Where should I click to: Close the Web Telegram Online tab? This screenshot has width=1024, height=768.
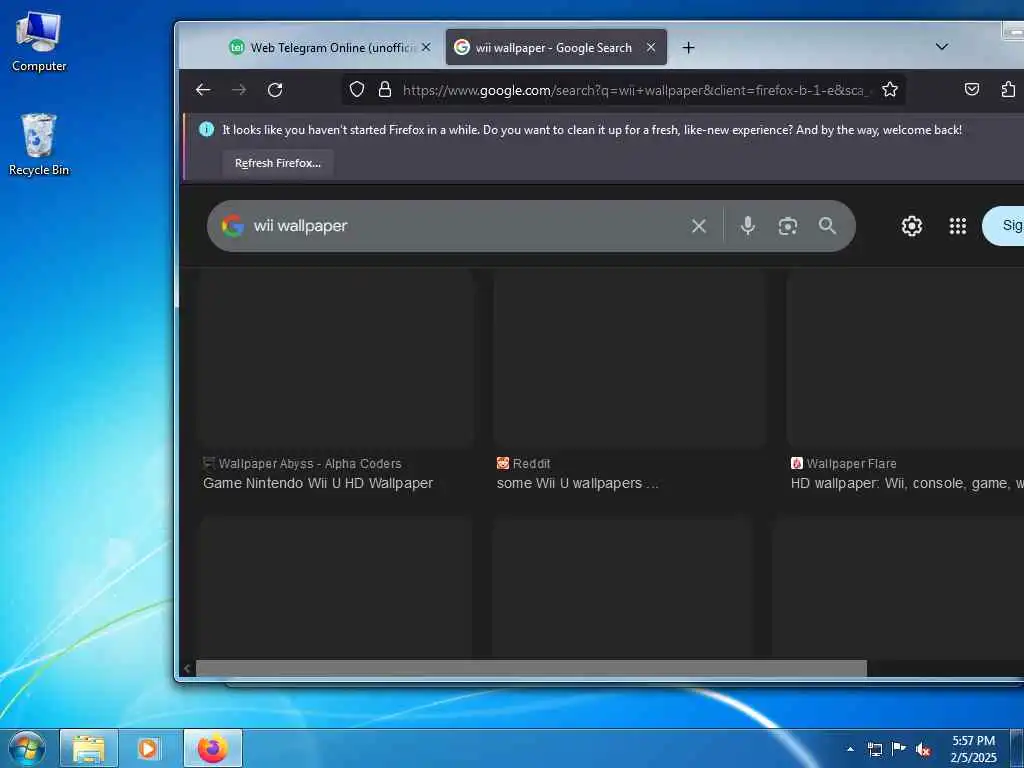coord(426,47)
